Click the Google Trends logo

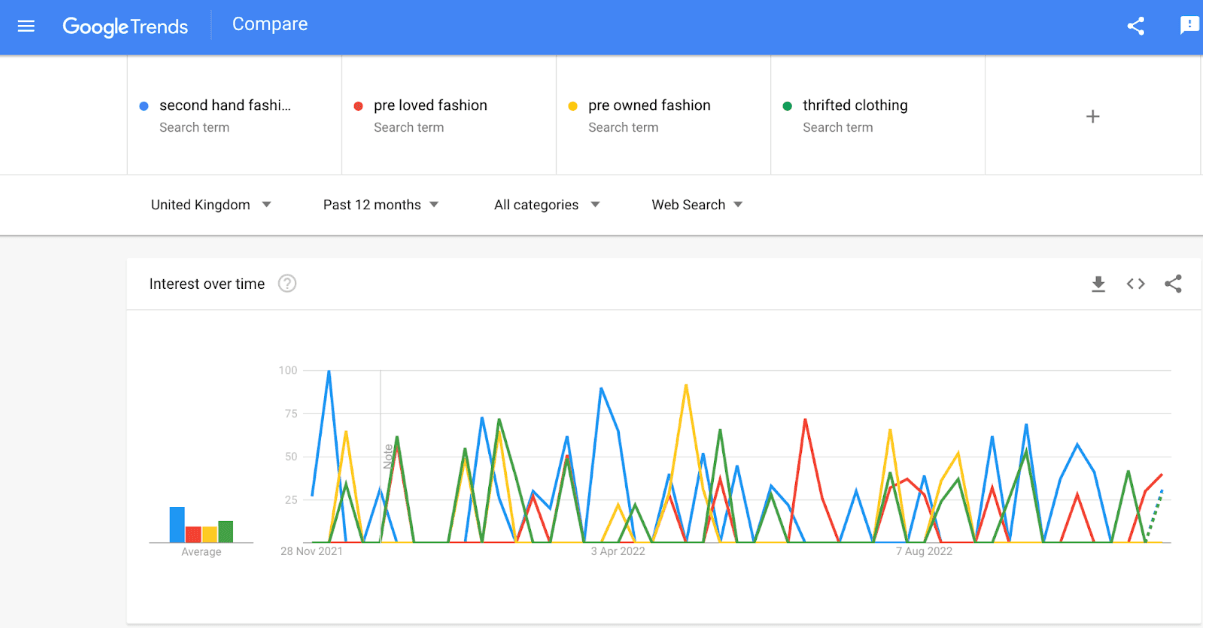(x=125, y=27)
